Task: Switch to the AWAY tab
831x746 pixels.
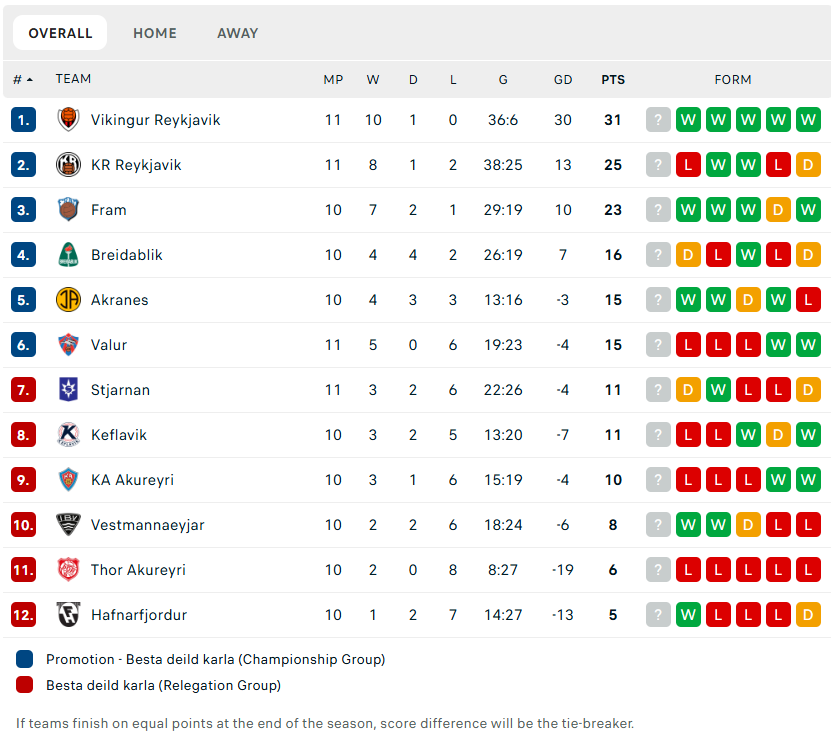Action: [237, 33]
